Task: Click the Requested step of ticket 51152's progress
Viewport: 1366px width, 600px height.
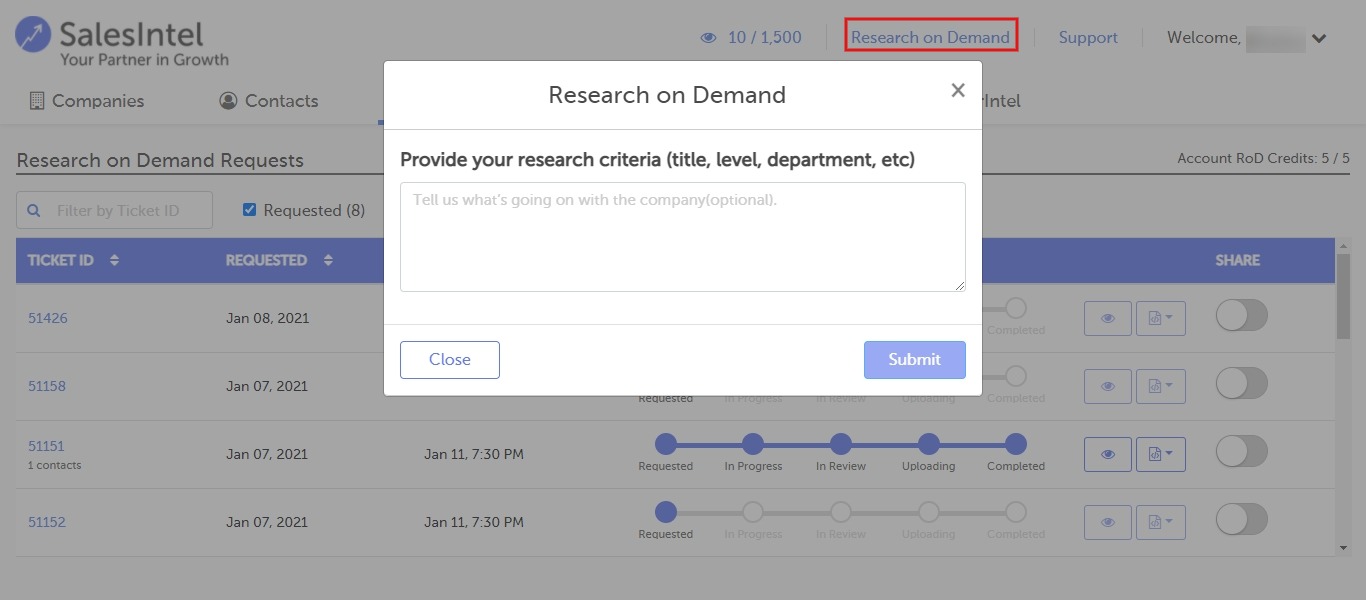Action: (x=666, y=512)
